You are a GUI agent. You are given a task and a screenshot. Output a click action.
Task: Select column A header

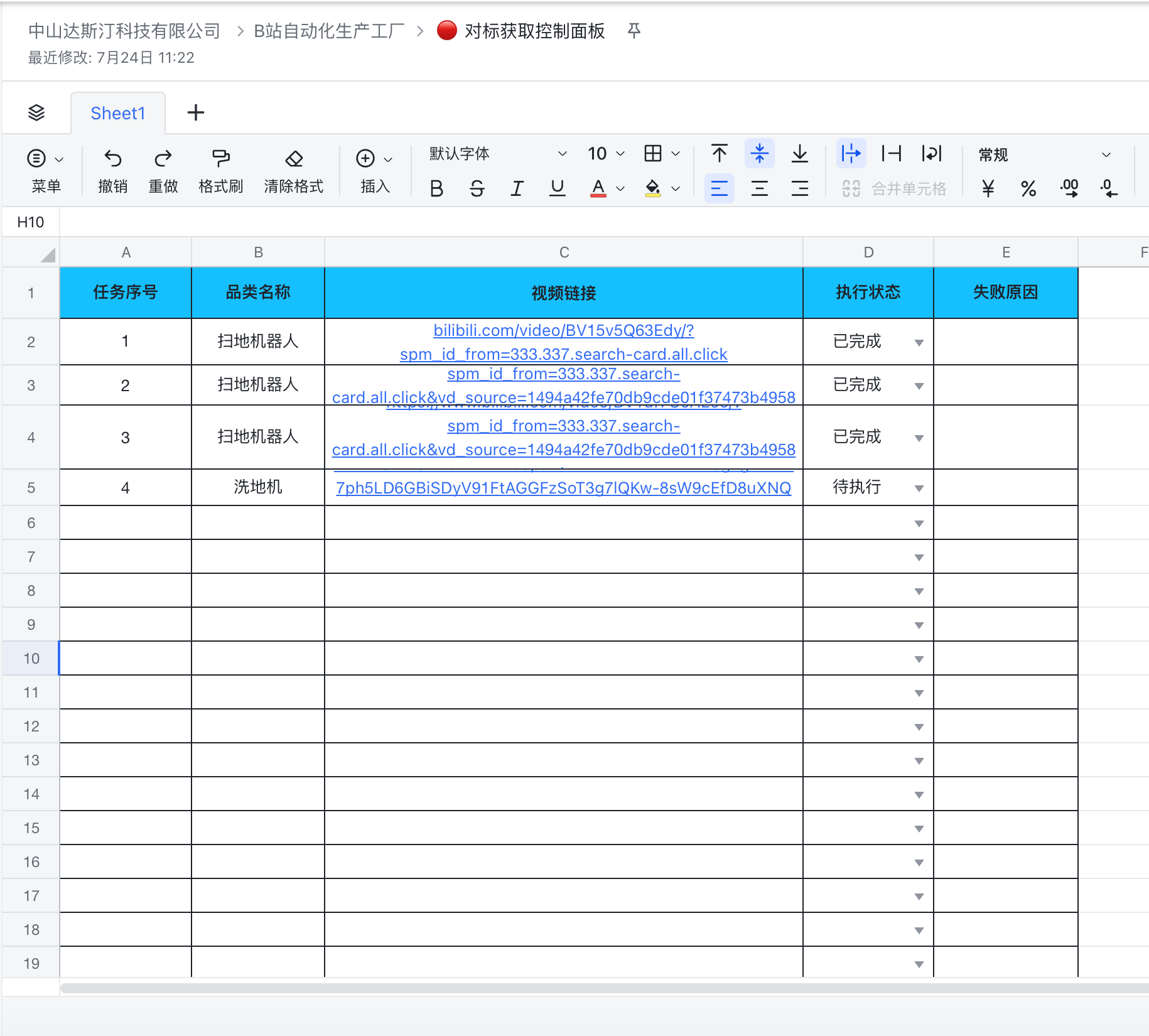click(x=126, y=252)
